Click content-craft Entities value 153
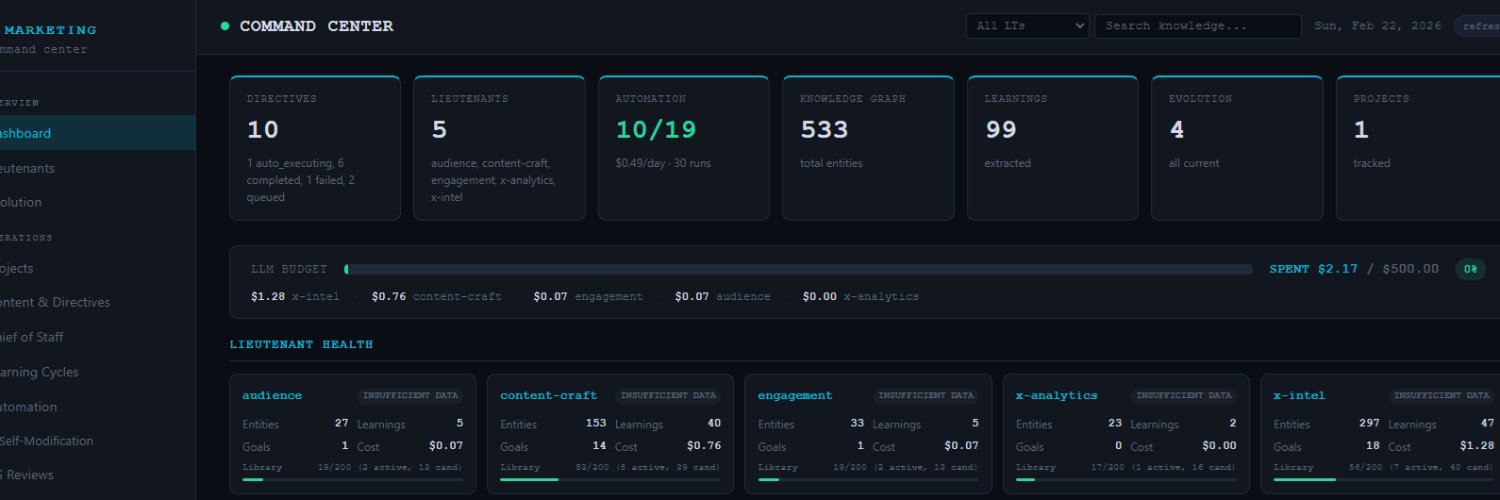 [x=596, y=423]
